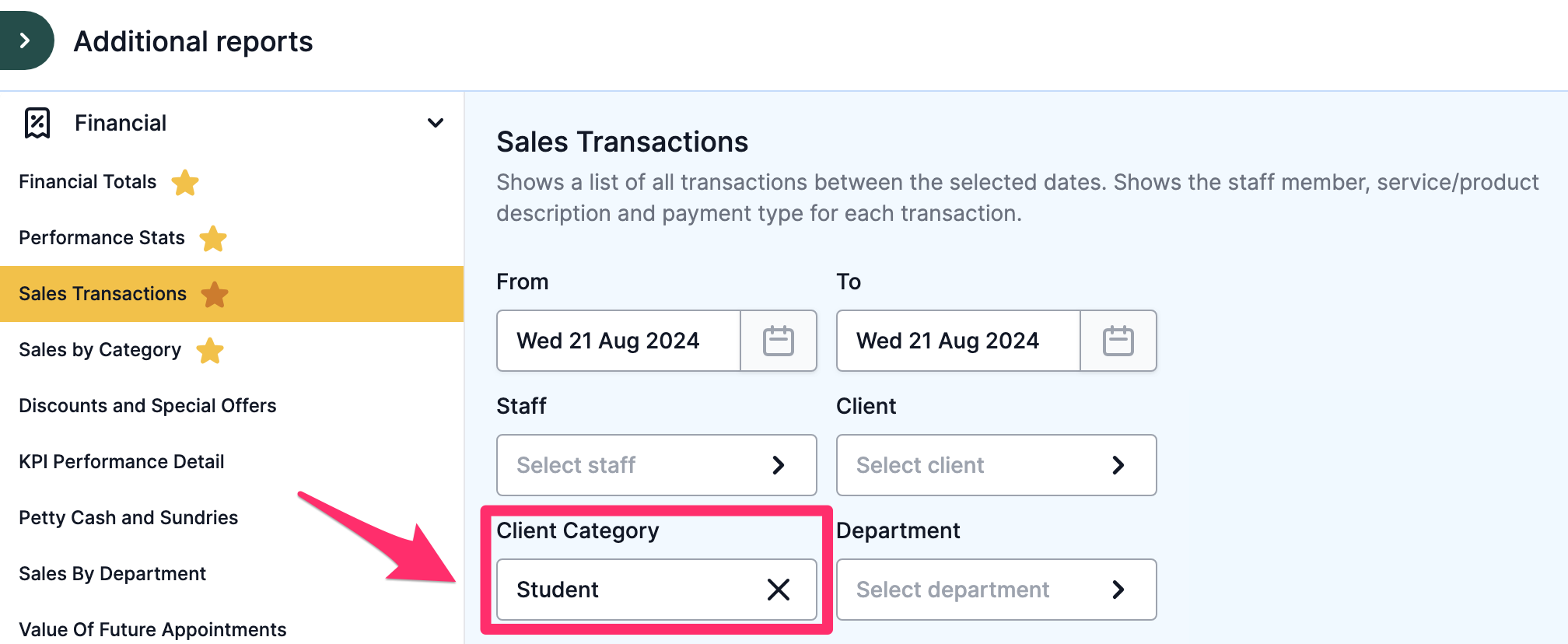Click the From date text field
This screenshot has height=644, width=1568.
[x=619, y=341]
